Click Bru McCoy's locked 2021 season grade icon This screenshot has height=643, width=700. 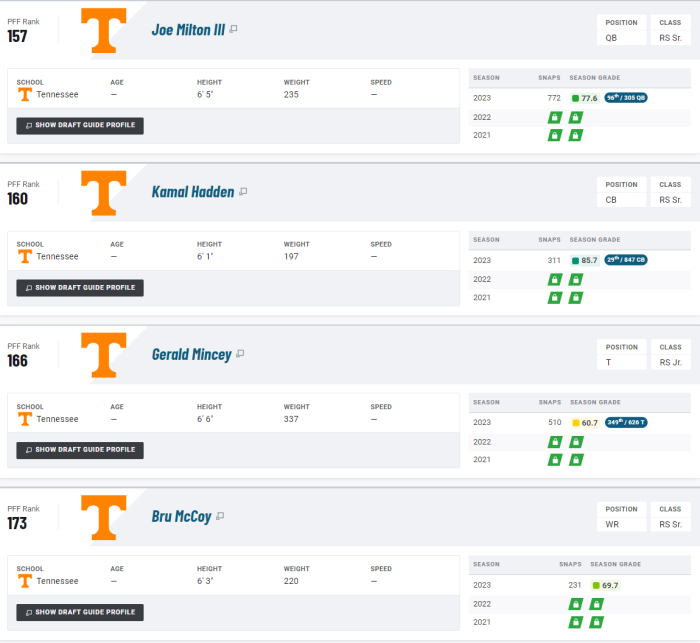click(x=598, y=621)
